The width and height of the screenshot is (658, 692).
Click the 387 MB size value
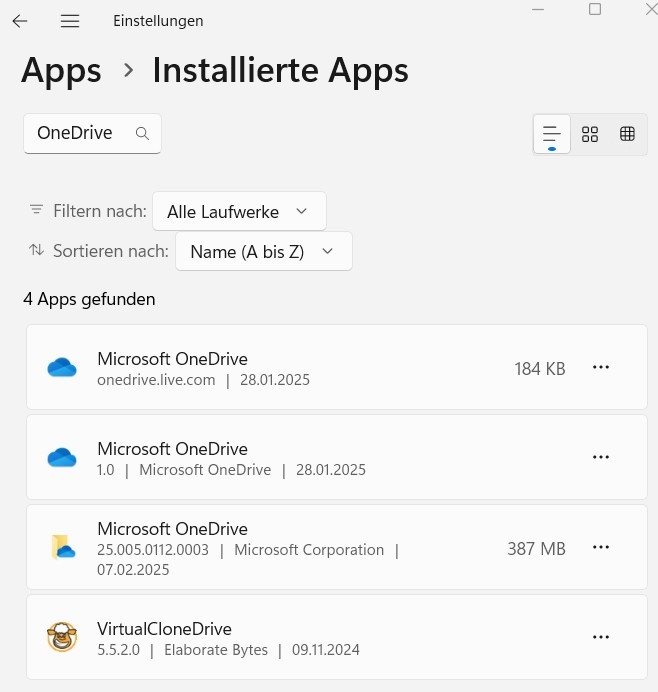(536, 549)
